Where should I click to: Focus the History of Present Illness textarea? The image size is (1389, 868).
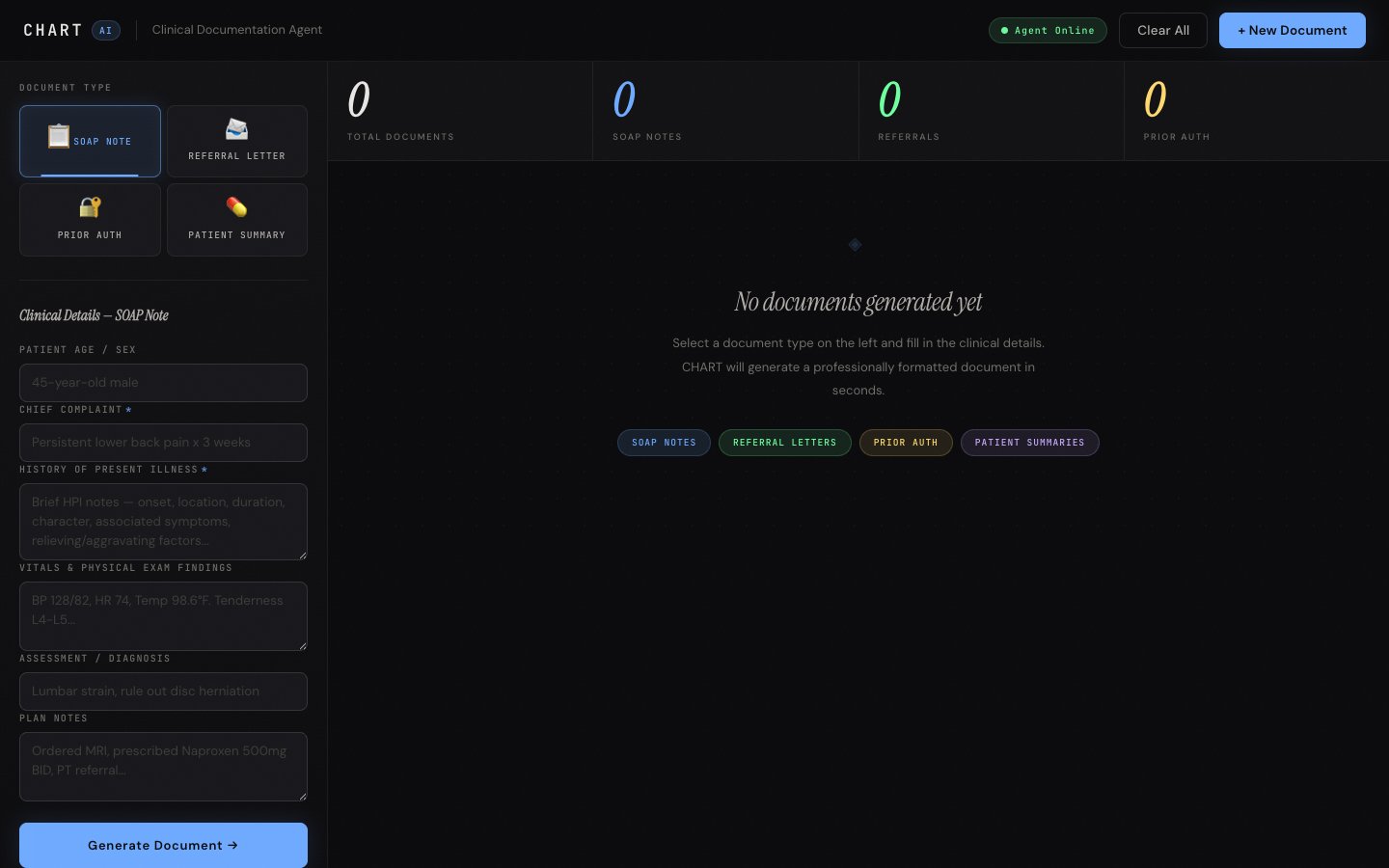coord(163,521)
